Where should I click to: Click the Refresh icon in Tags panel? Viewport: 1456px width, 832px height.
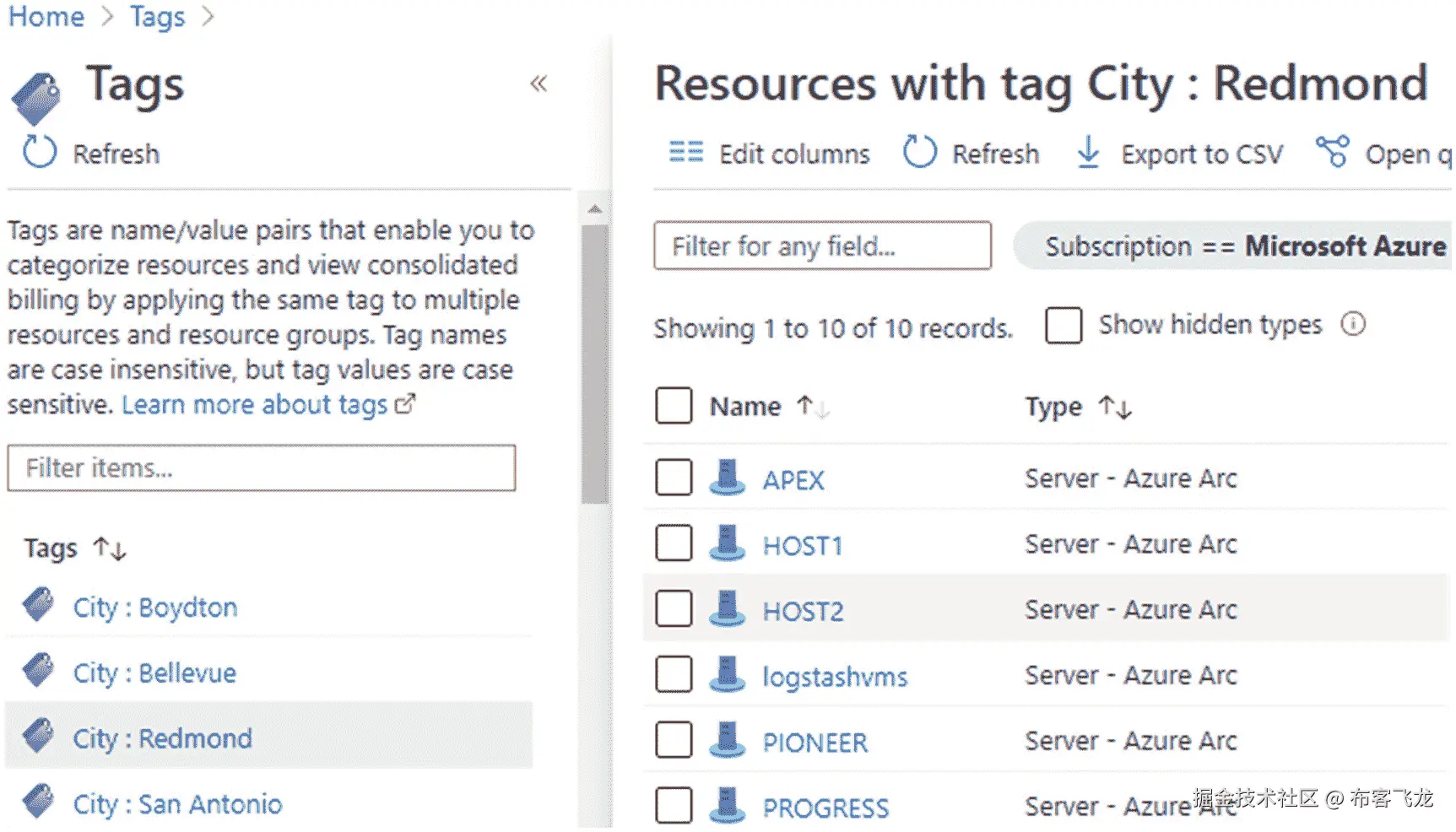40,152
